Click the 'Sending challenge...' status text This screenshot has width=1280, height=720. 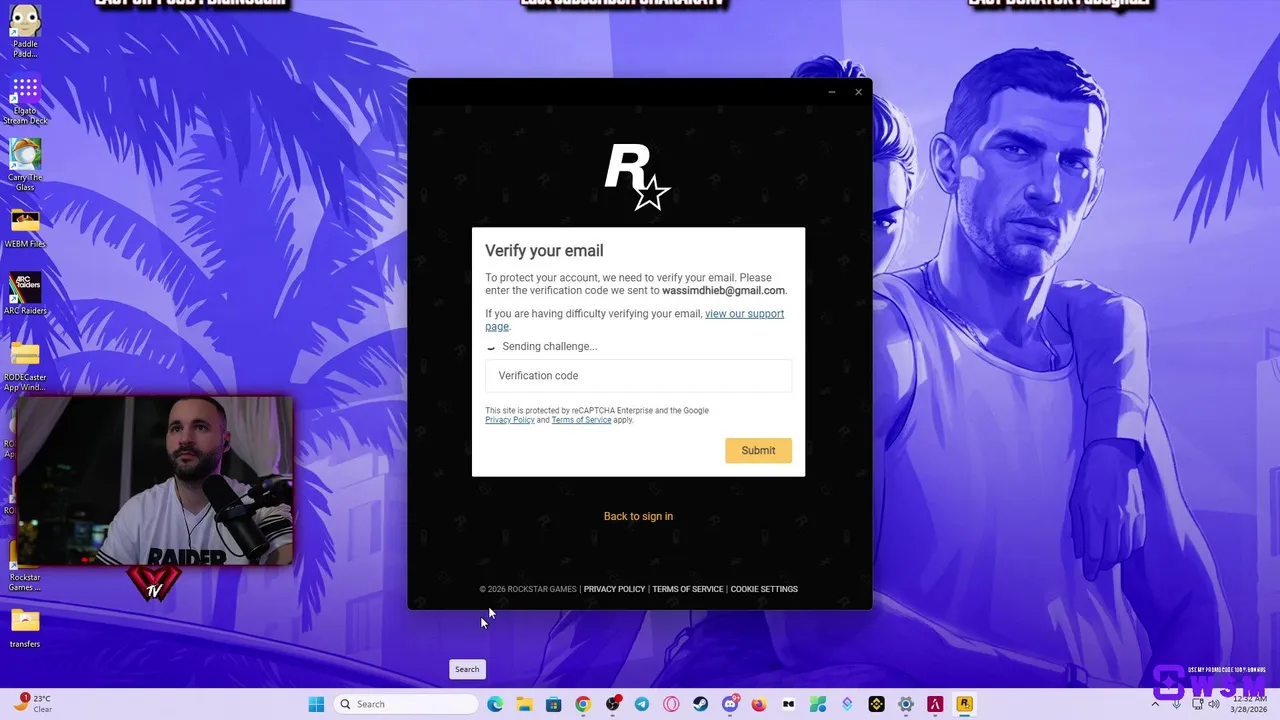(x=550, y=346)
